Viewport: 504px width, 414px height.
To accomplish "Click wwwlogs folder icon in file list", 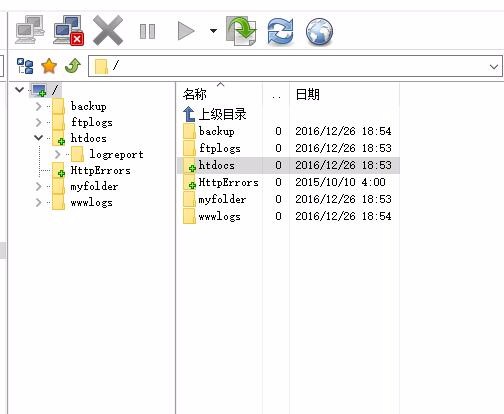I will click(189, 216).
